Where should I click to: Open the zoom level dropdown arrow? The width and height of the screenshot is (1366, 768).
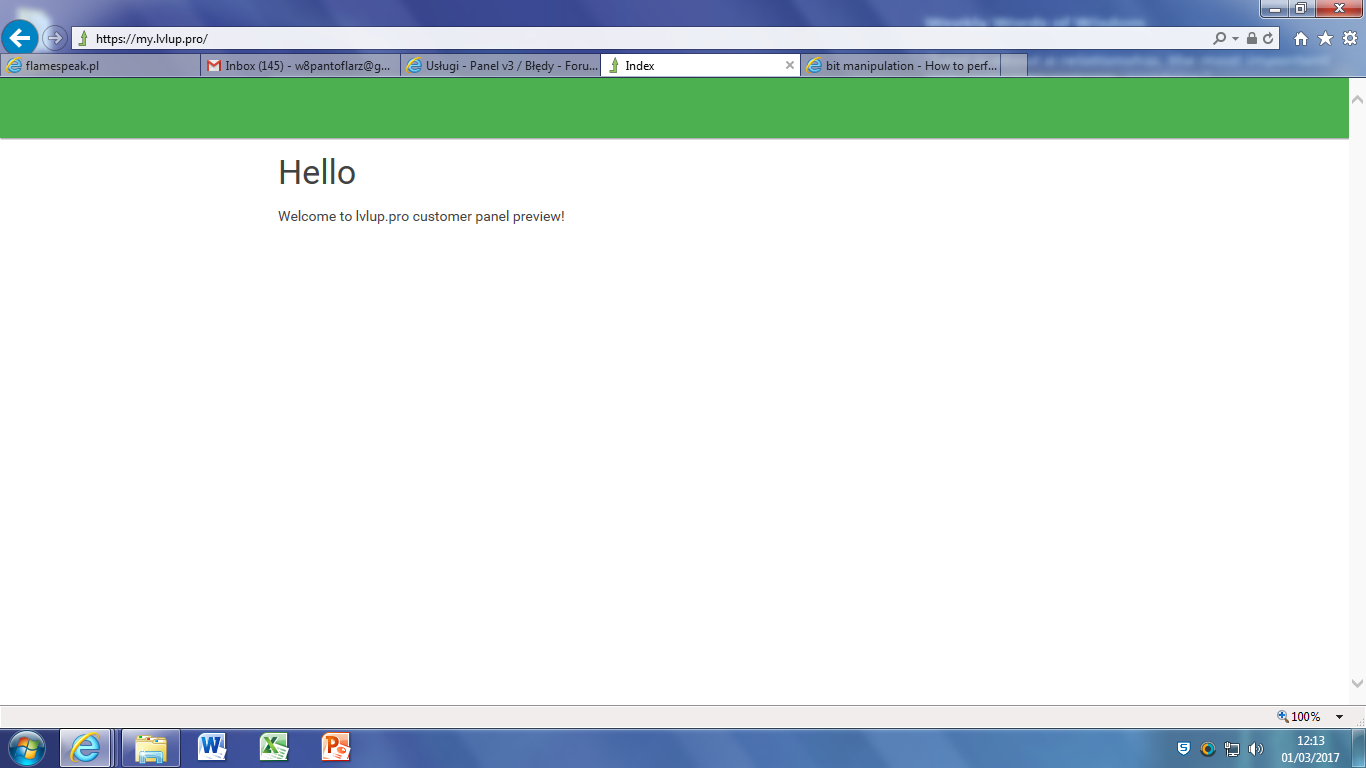(x=1339, y=717)
